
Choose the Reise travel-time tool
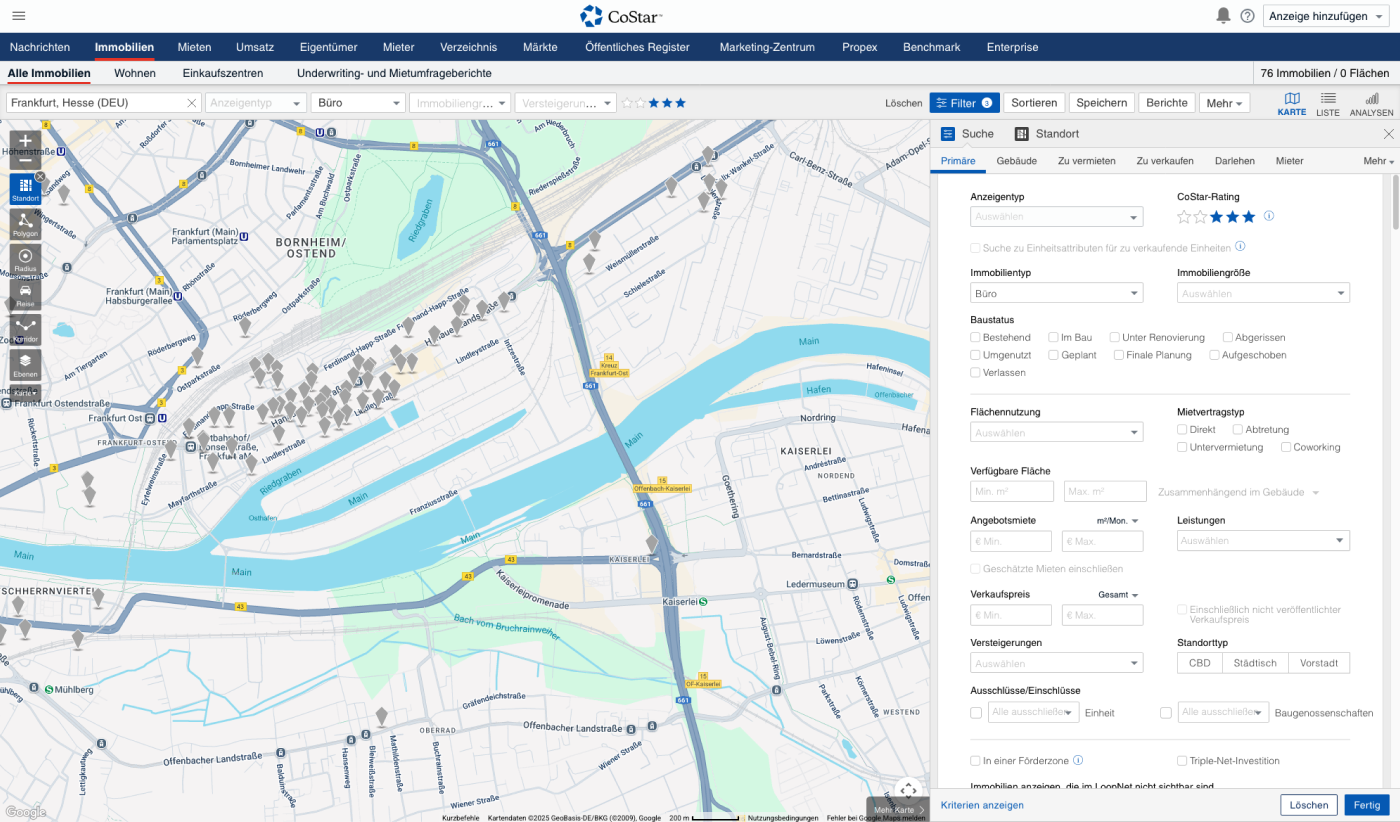[26, 294]
